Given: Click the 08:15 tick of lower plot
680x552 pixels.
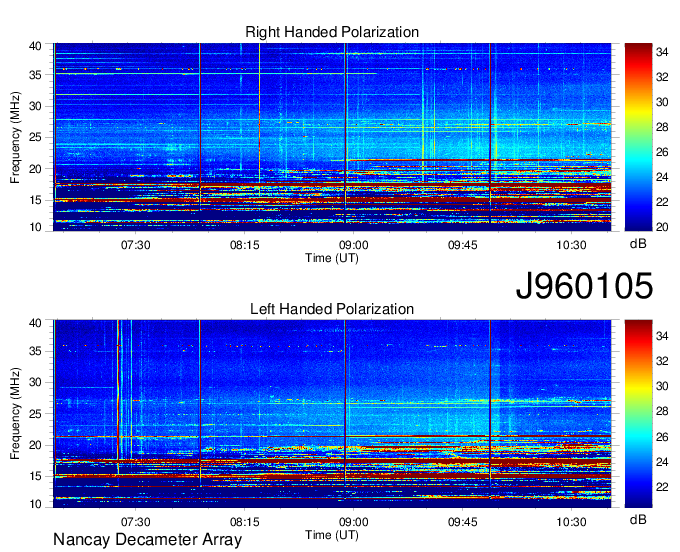Looking at the screenshot, I should (245, 522).
